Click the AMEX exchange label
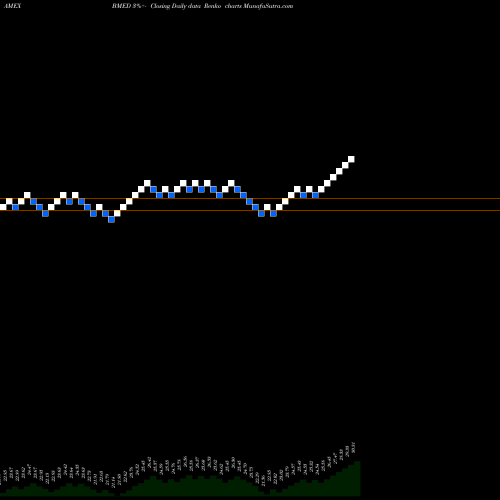 point(13,6)
